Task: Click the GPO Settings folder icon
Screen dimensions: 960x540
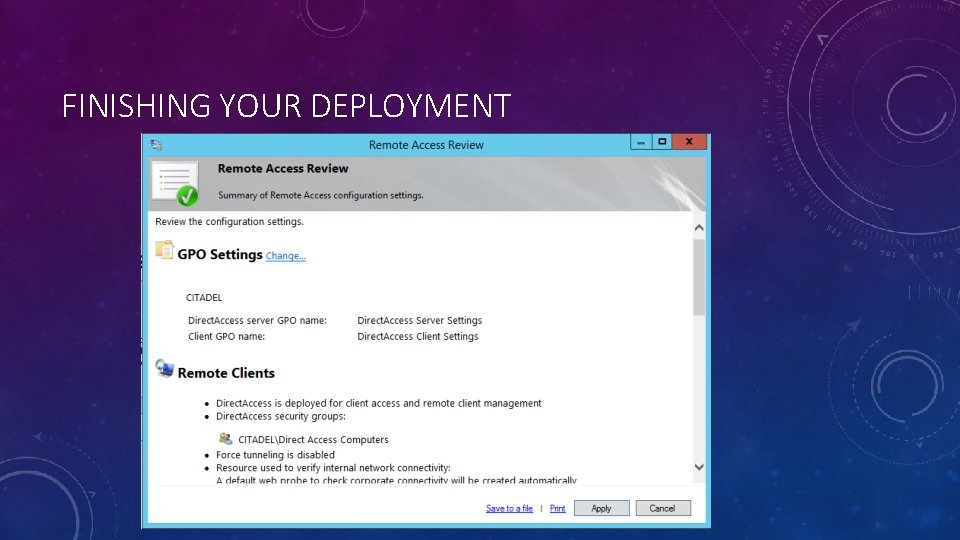Action: click(x=164, y=250)
